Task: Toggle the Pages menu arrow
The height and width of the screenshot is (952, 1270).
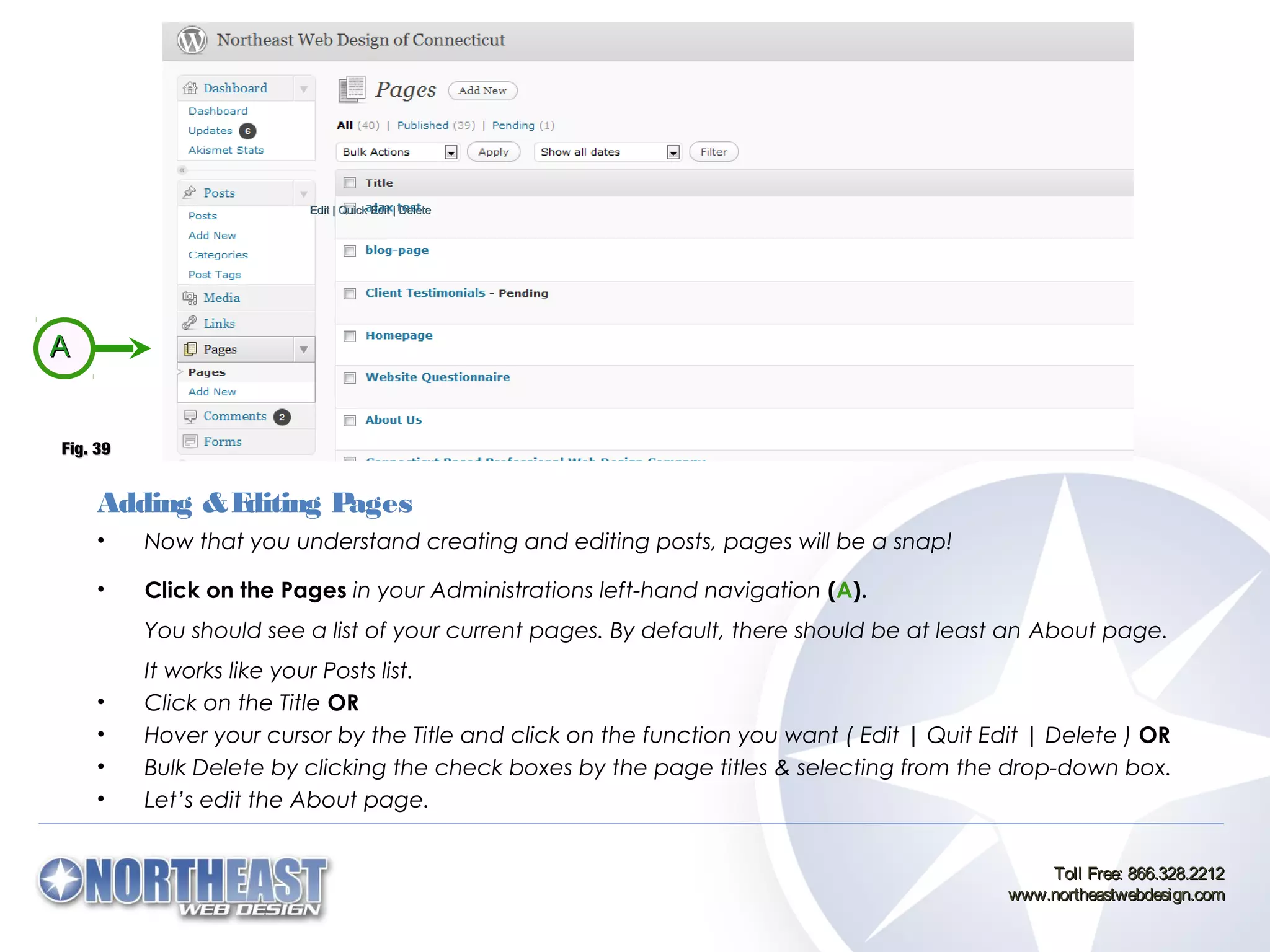Action: [x=304, y=350]
